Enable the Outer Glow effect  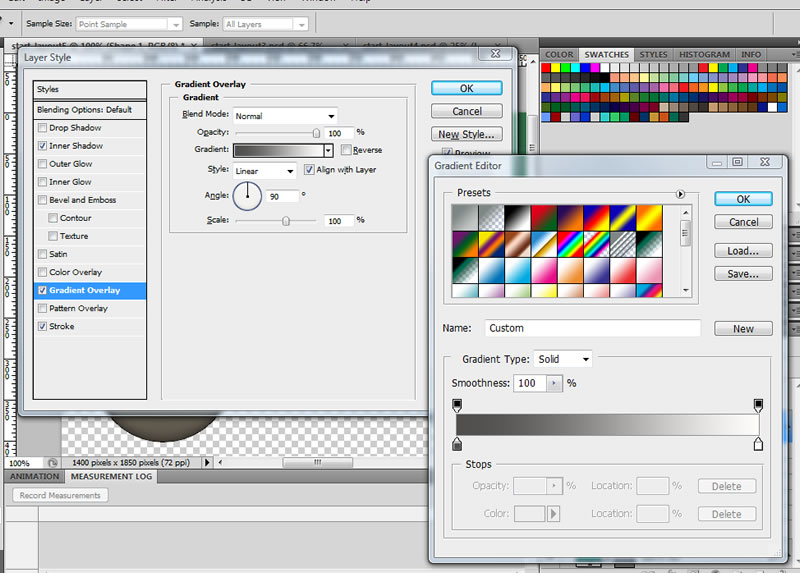click(42, 164)
